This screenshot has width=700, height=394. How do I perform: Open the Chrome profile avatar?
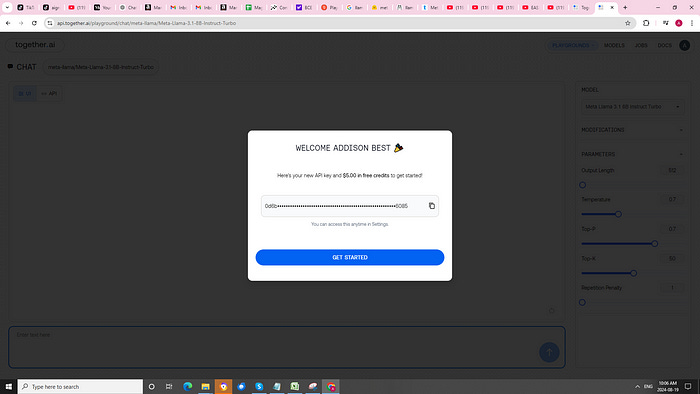click(x=679, y=23)
